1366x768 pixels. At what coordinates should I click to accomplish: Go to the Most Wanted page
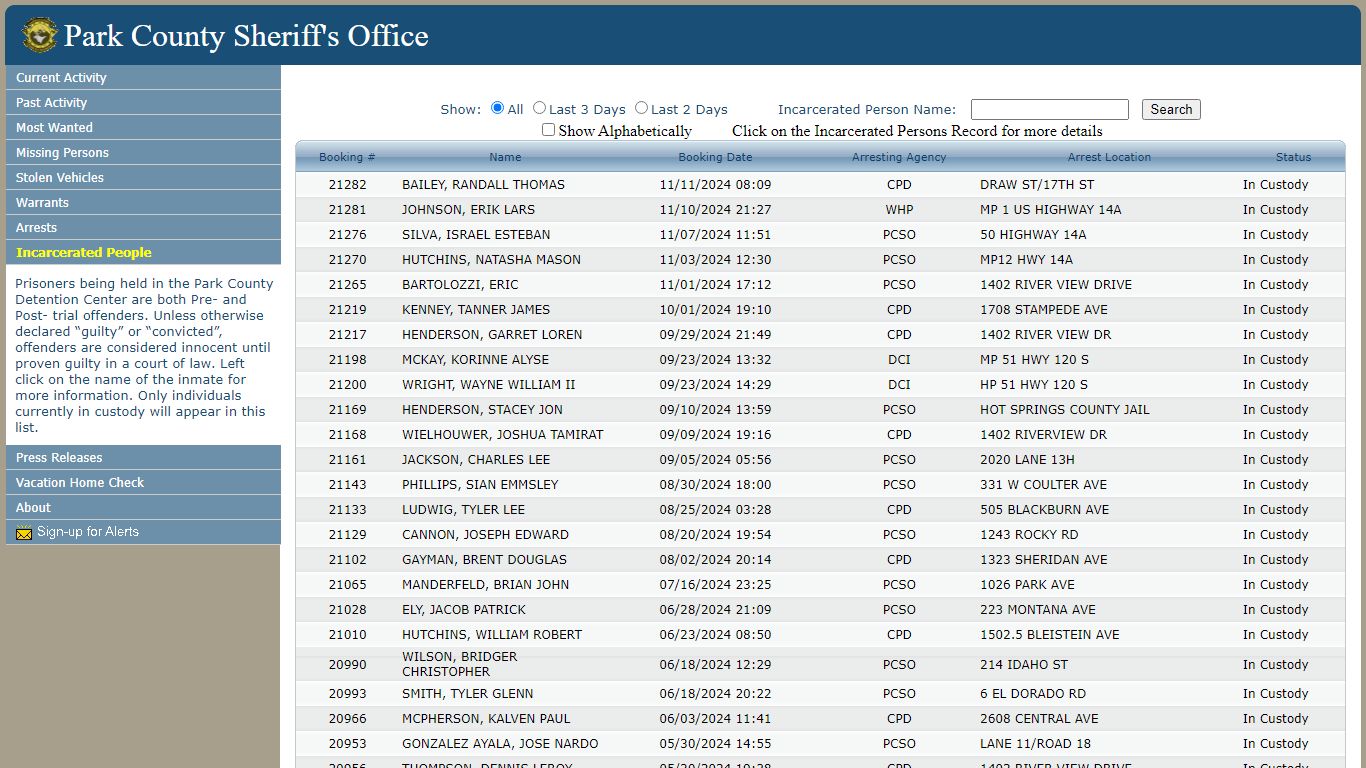click(143, 127)
